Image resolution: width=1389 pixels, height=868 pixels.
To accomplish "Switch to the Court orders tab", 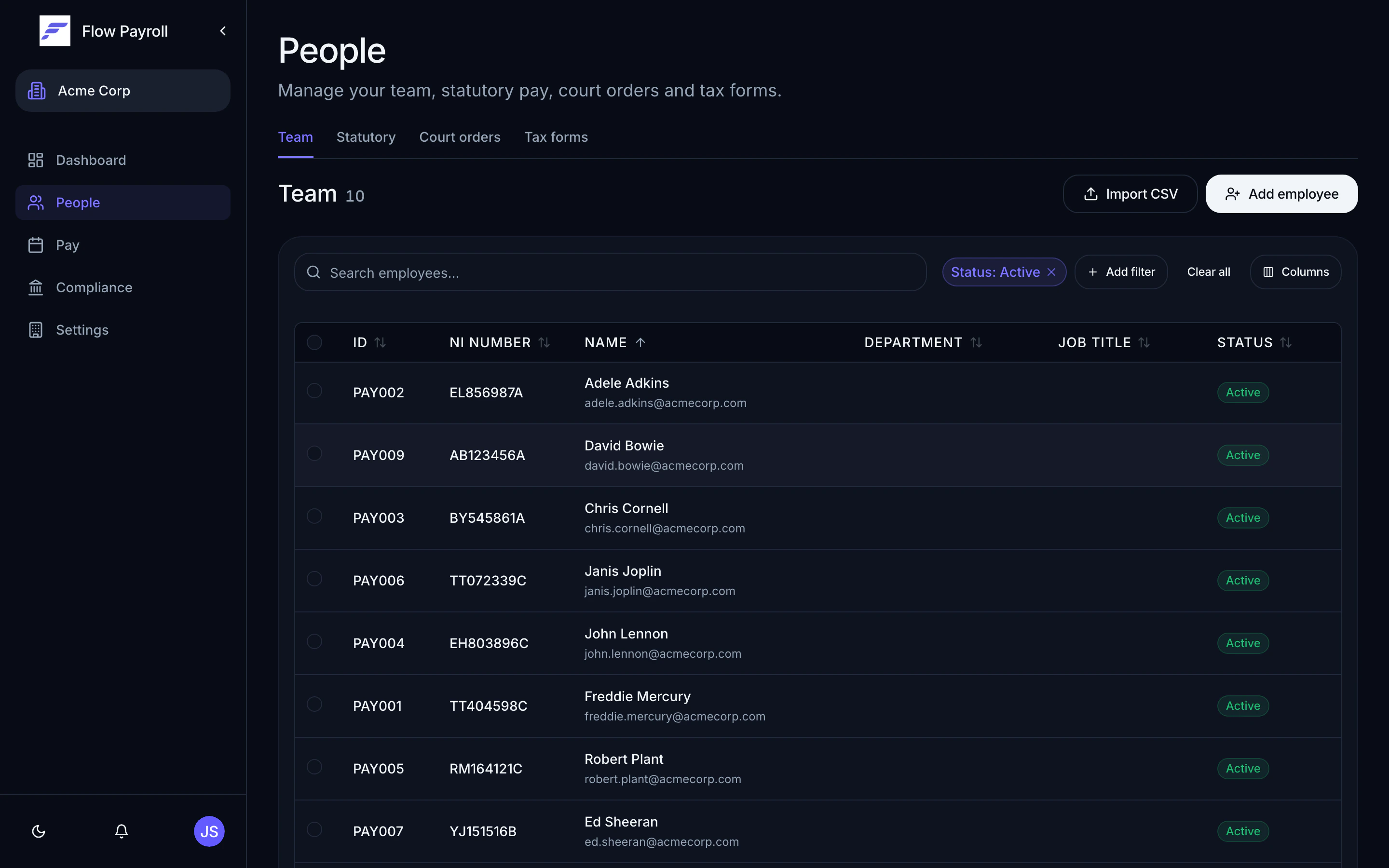I will [x=460, y=137].
